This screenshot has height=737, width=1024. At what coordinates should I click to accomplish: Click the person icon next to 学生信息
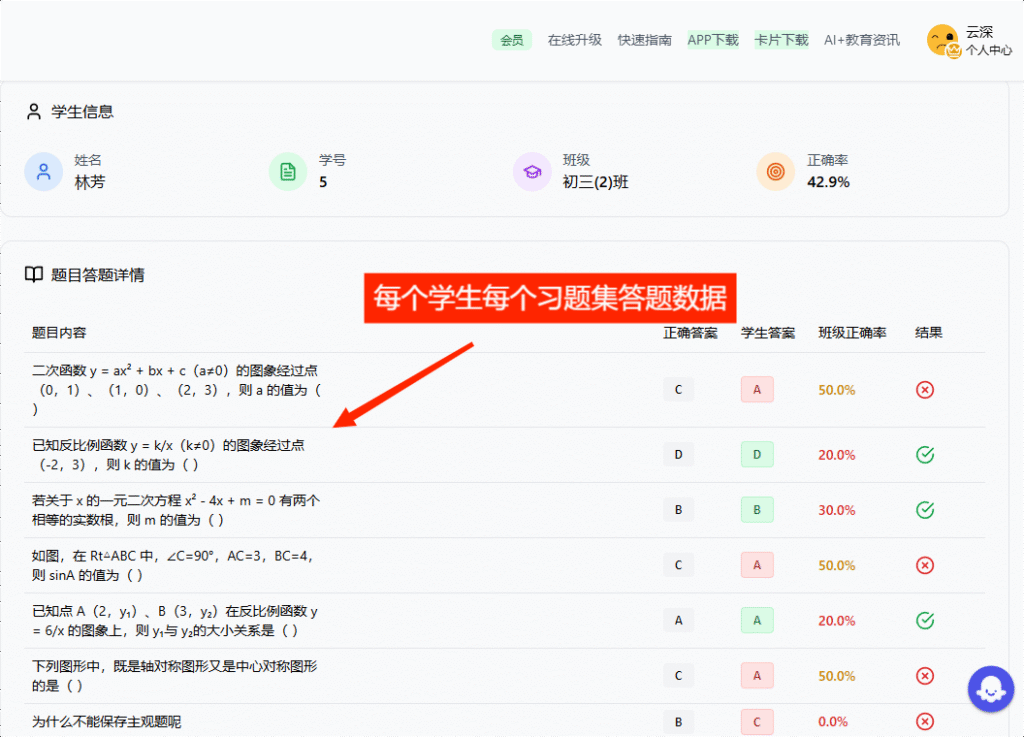click(x=34, y=112)
